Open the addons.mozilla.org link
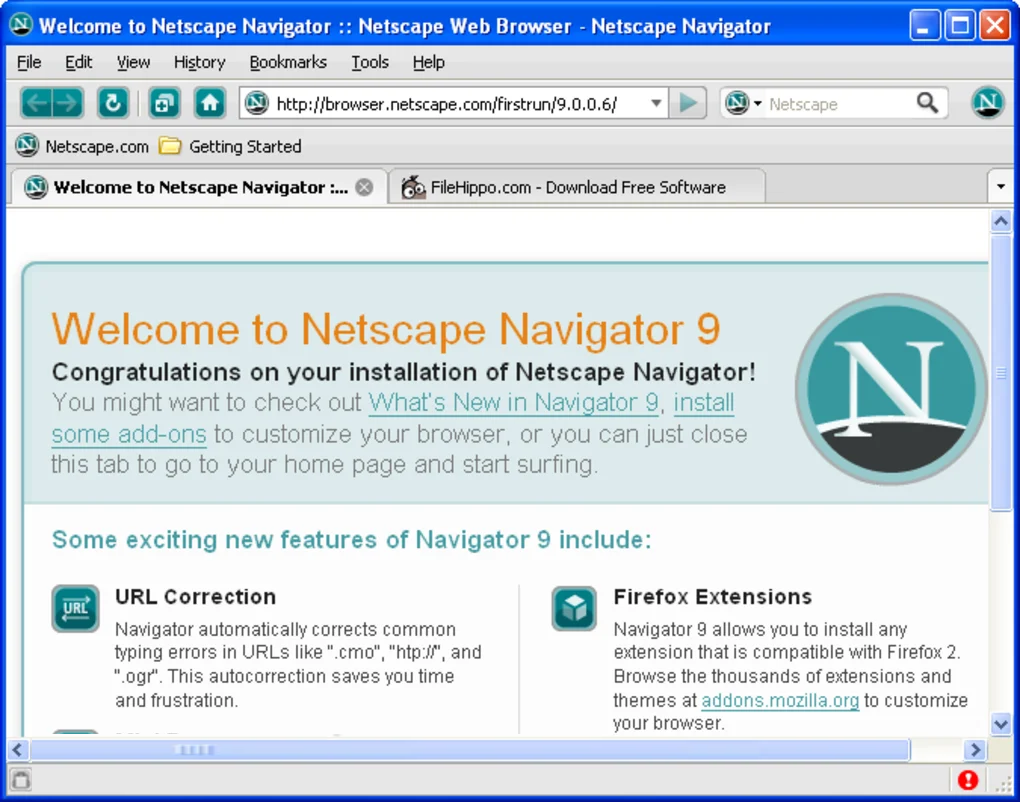 [780, 700]
